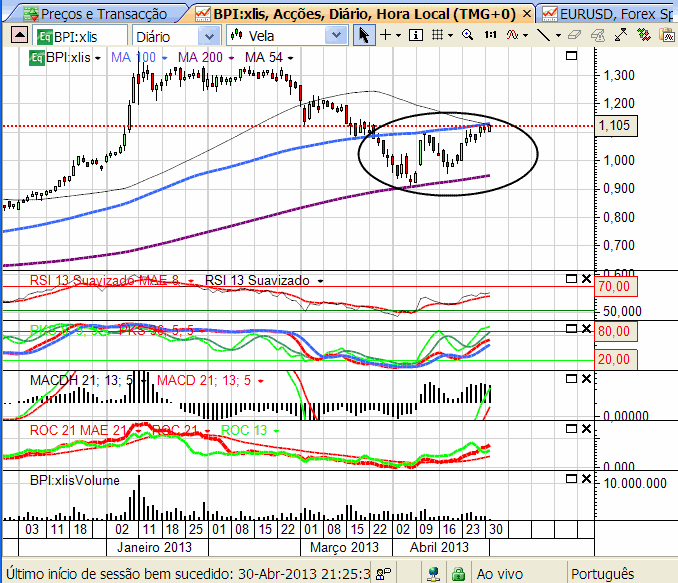
Task: Open the MACD 21; 13; 5 dropdown arrow
Action: click(261, 381)
